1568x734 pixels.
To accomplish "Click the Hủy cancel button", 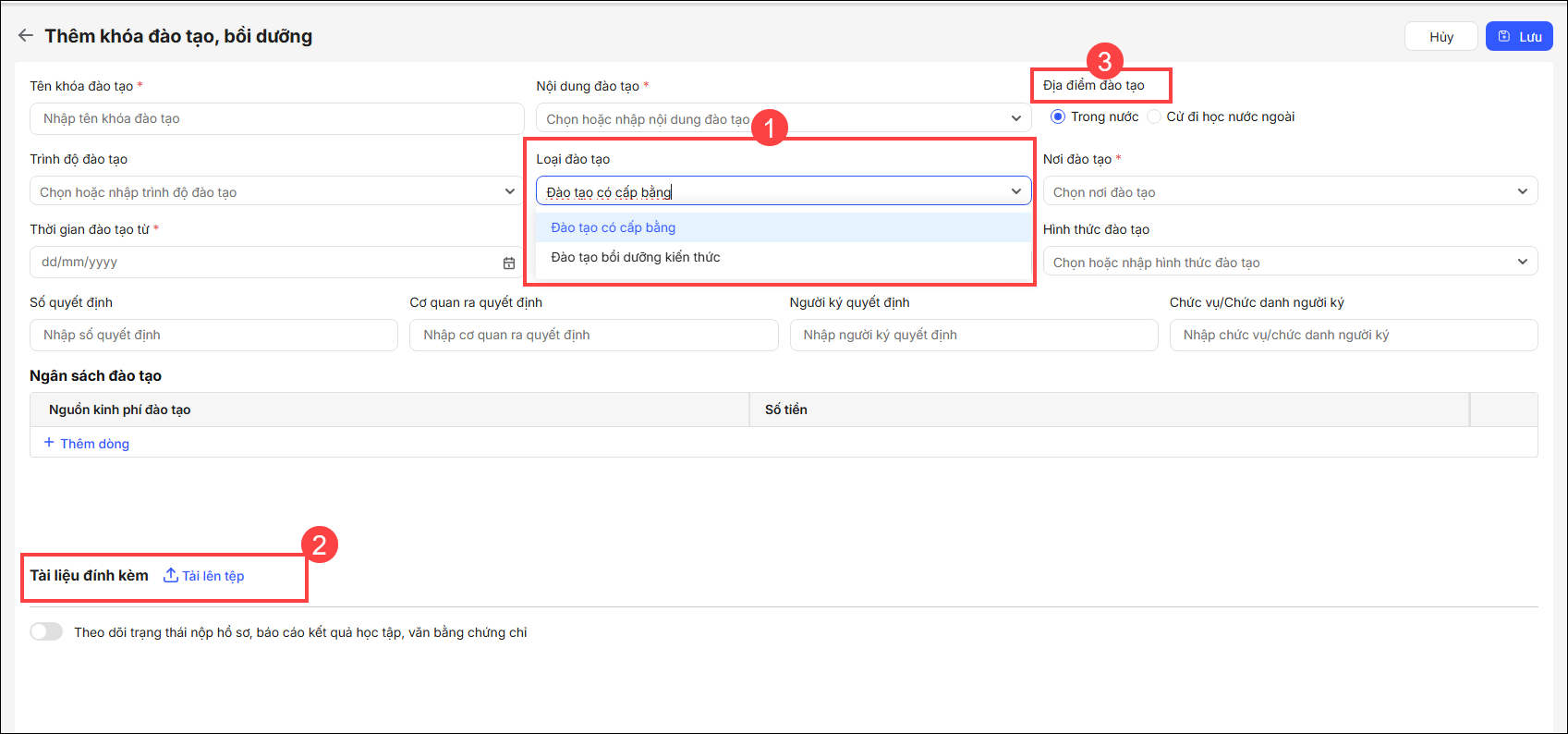I will click(x=1440, y=37).
